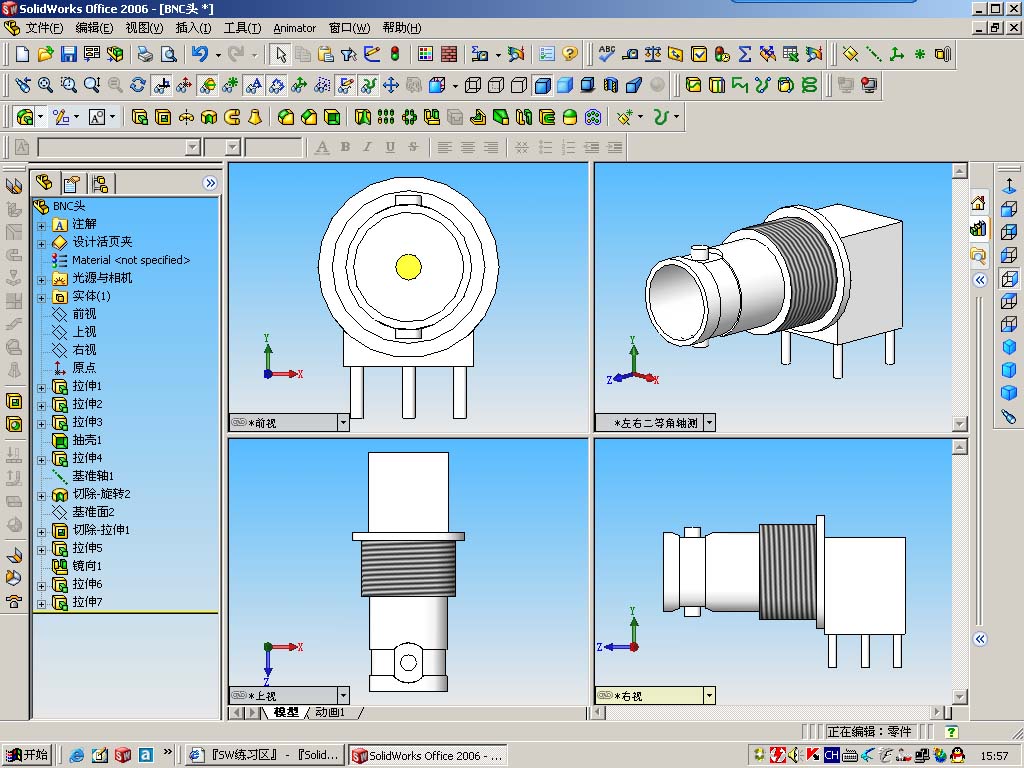Click the New document icon
The height and width of the screenshot is (768, 1024).
22,54
